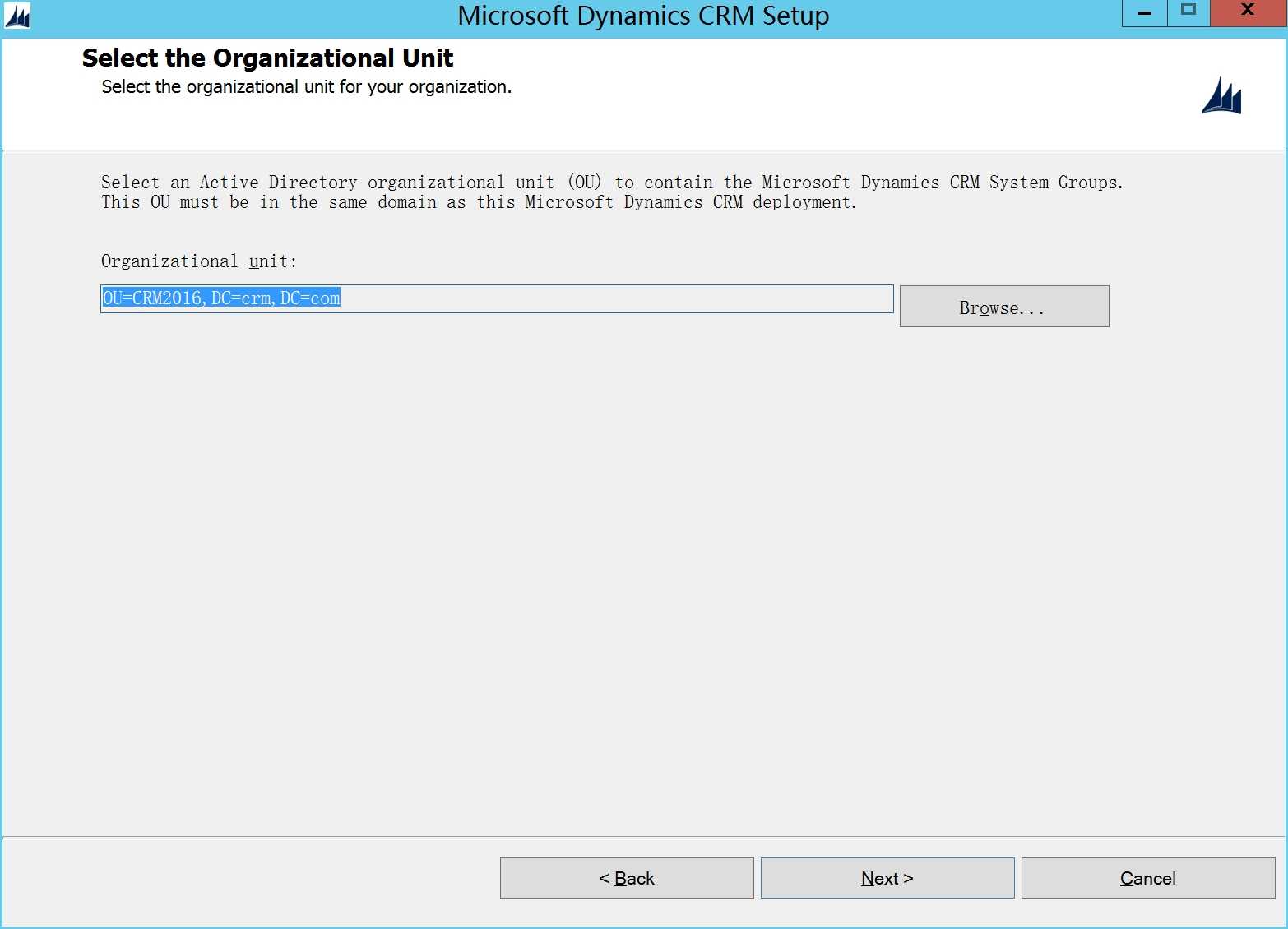Go back with the < Back button

(627, 878)
